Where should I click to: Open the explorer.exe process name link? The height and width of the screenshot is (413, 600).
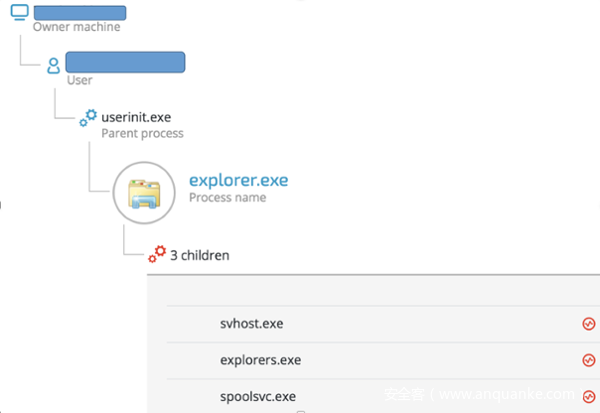[238, 181]
